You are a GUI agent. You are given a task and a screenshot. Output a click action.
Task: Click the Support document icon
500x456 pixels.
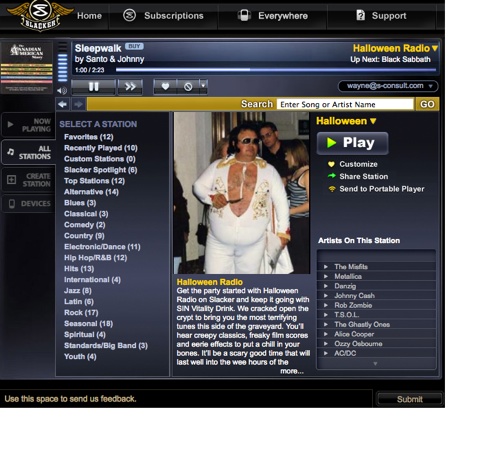(360, 15)
